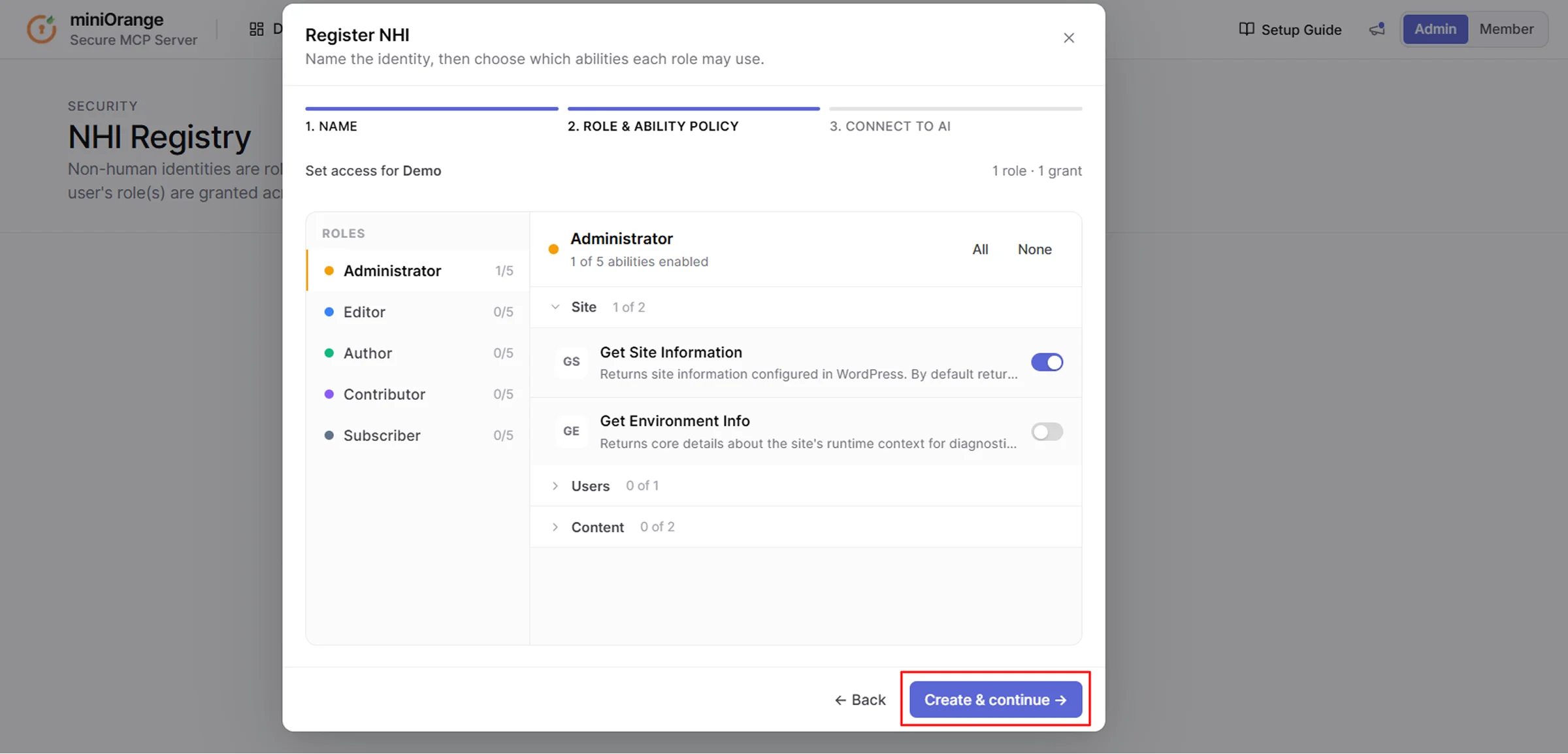1568x754 pixels.
Task: Click 'Set access for Demo' text
Action: [x=373, y=171]
